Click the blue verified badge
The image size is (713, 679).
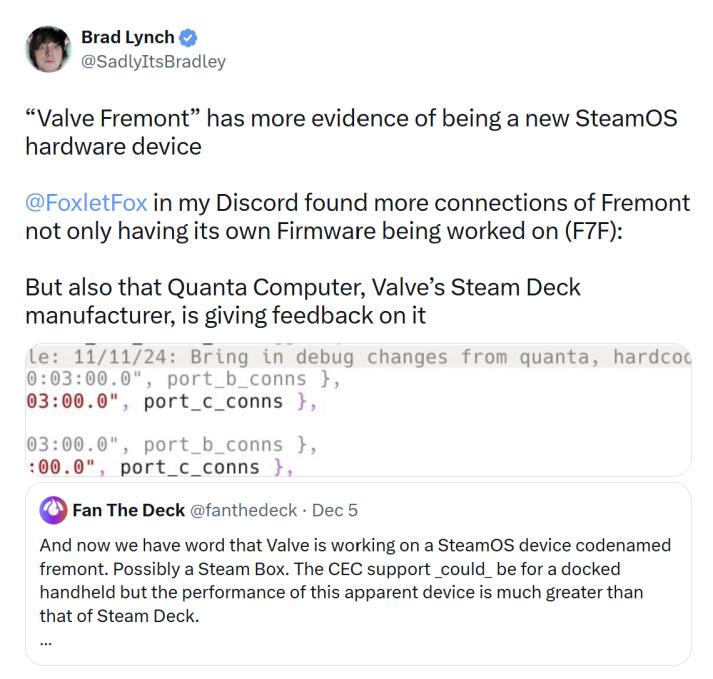point(189,37)
